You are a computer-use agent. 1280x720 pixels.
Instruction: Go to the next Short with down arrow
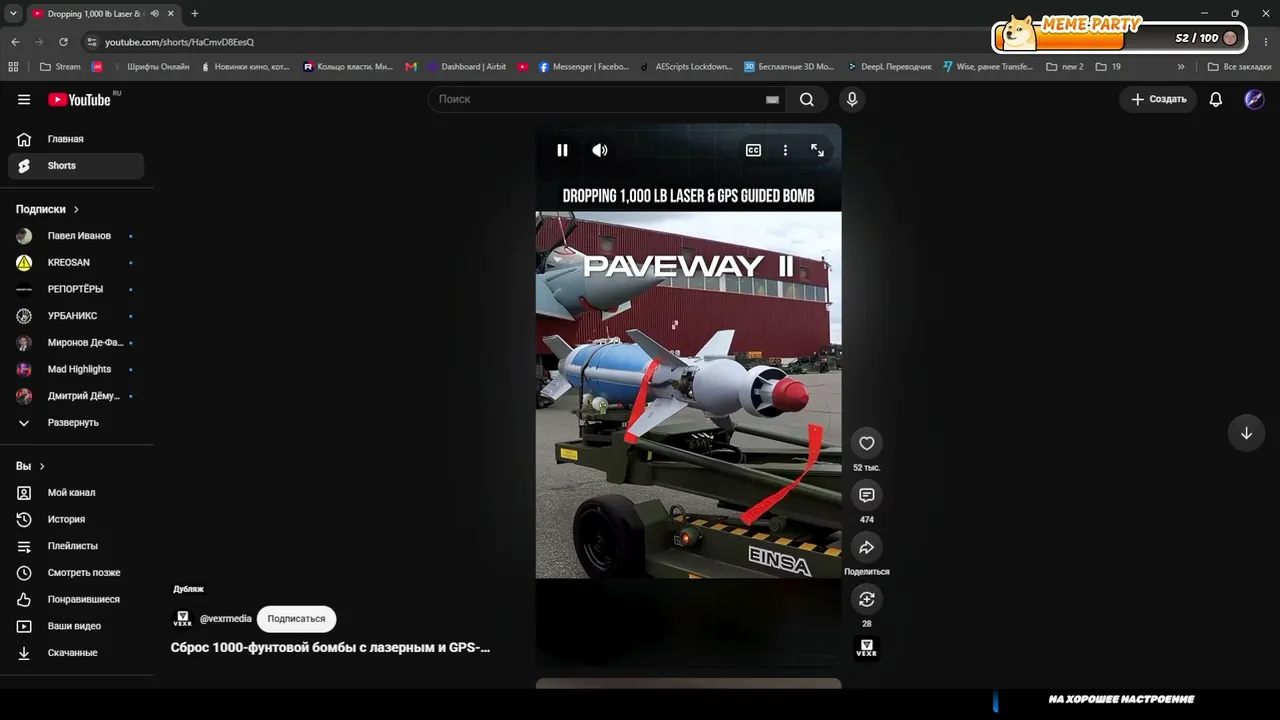[1246, 433]
